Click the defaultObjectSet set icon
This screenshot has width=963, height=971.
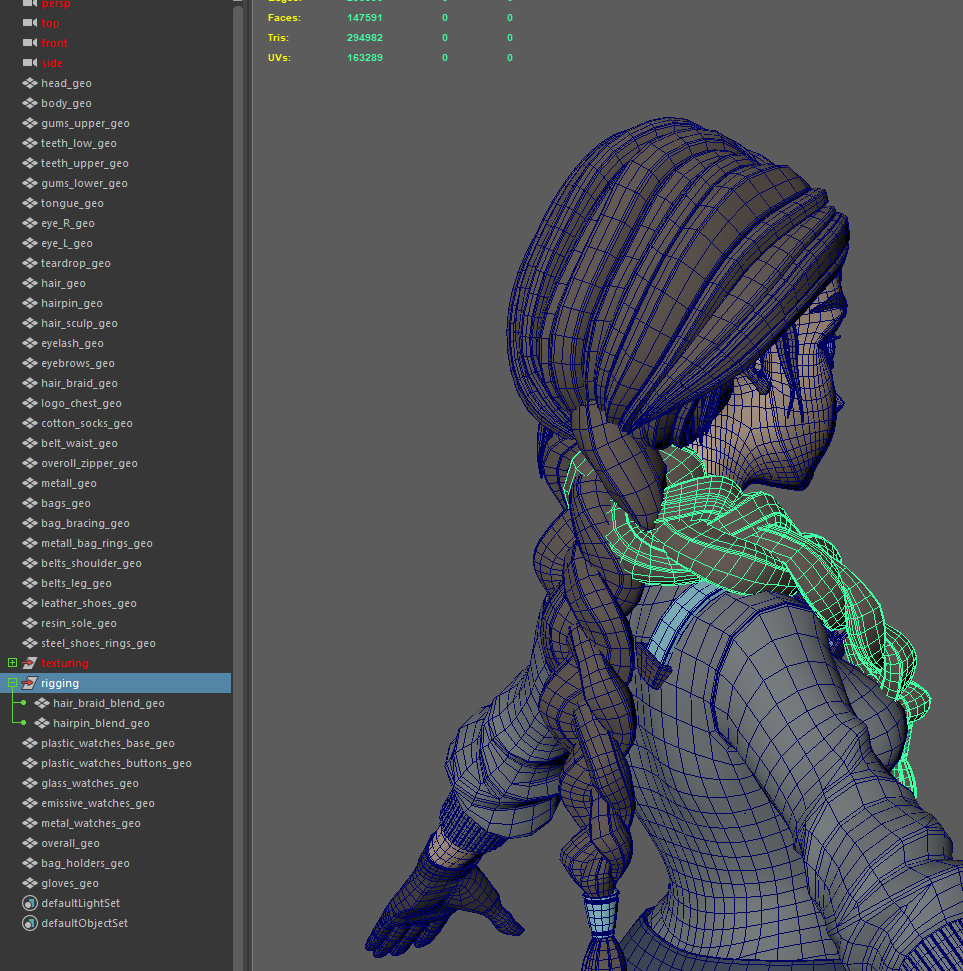tap(29, 923)
